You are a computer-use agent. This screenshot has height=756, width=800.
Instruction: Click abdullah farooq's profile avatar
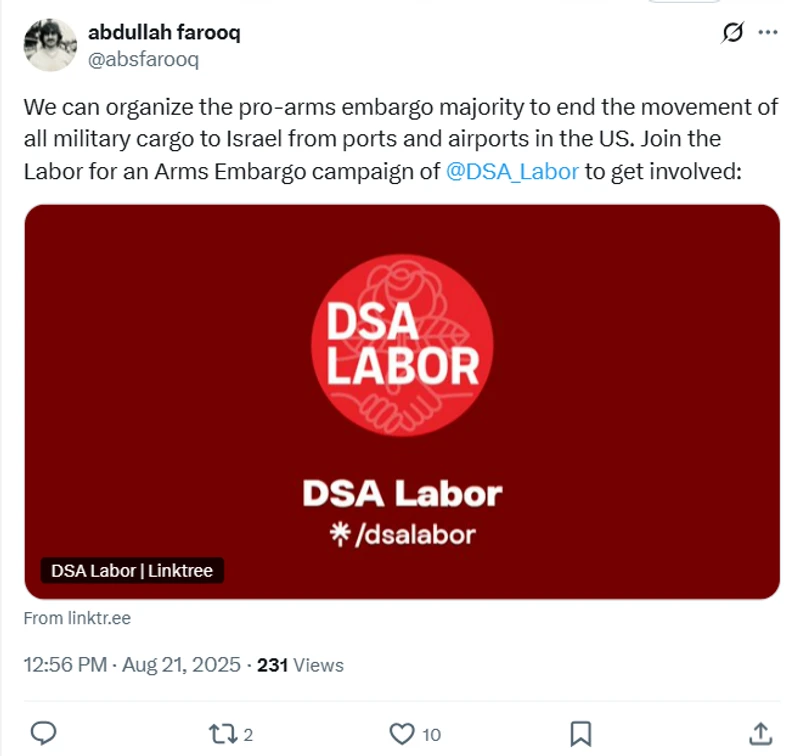[50, 45]
